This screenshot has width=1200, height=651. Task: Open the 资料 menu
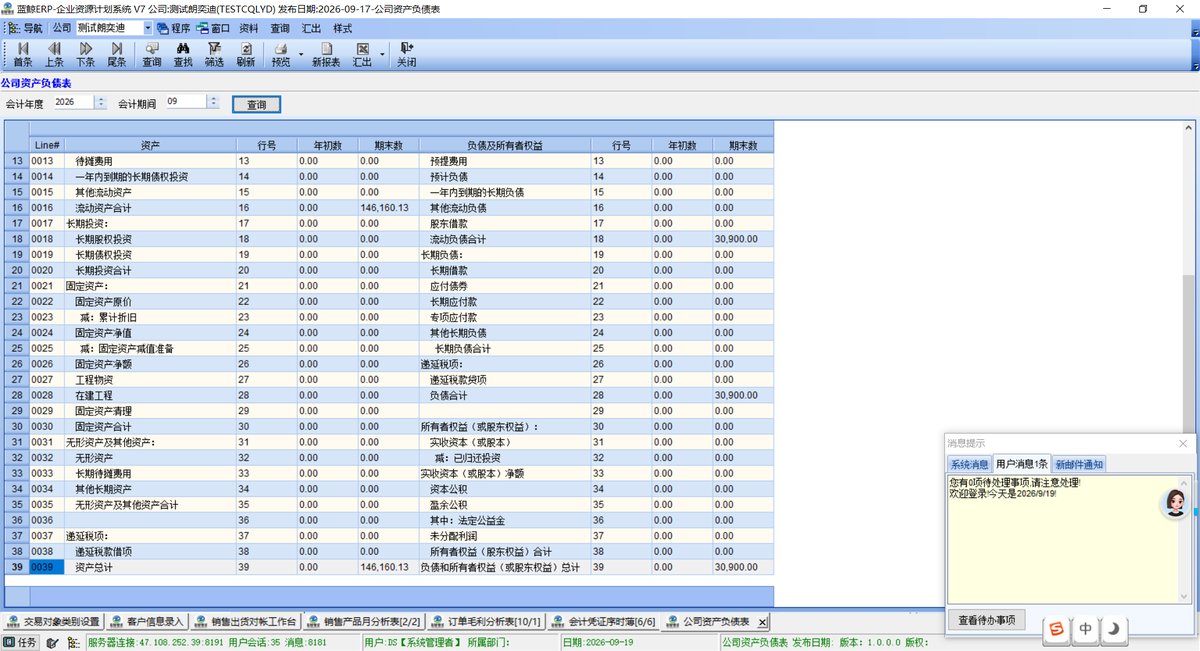pos(249,29)
